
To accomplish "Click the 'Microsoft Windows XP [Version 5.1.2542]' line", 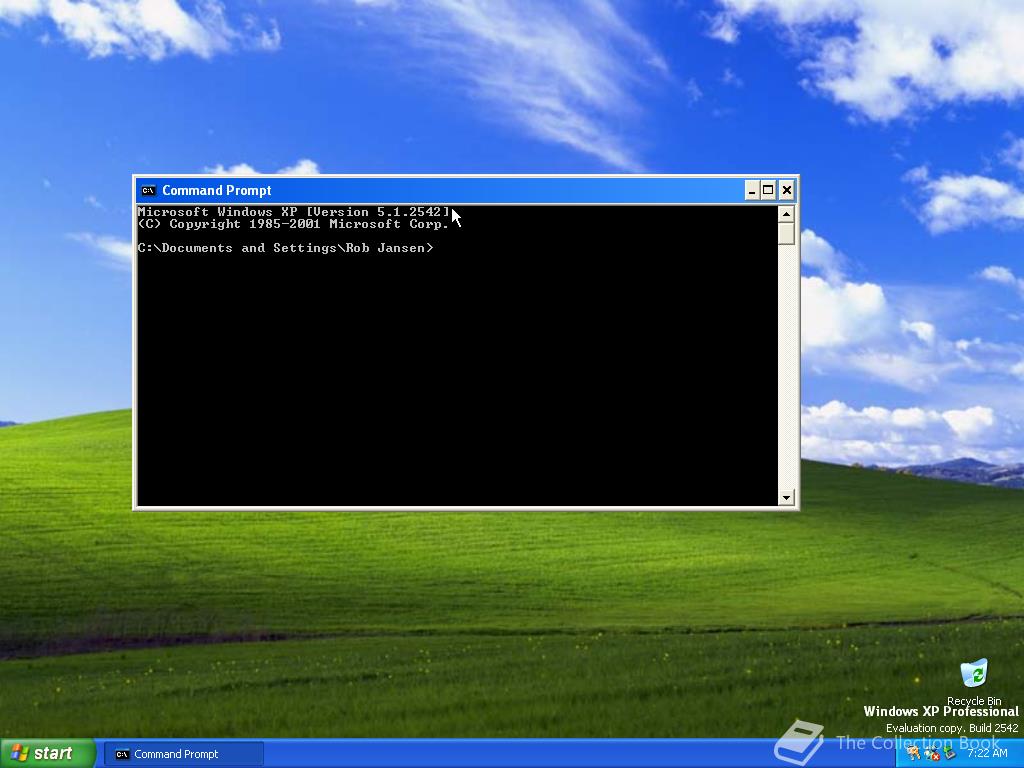I will pos(294,212).
